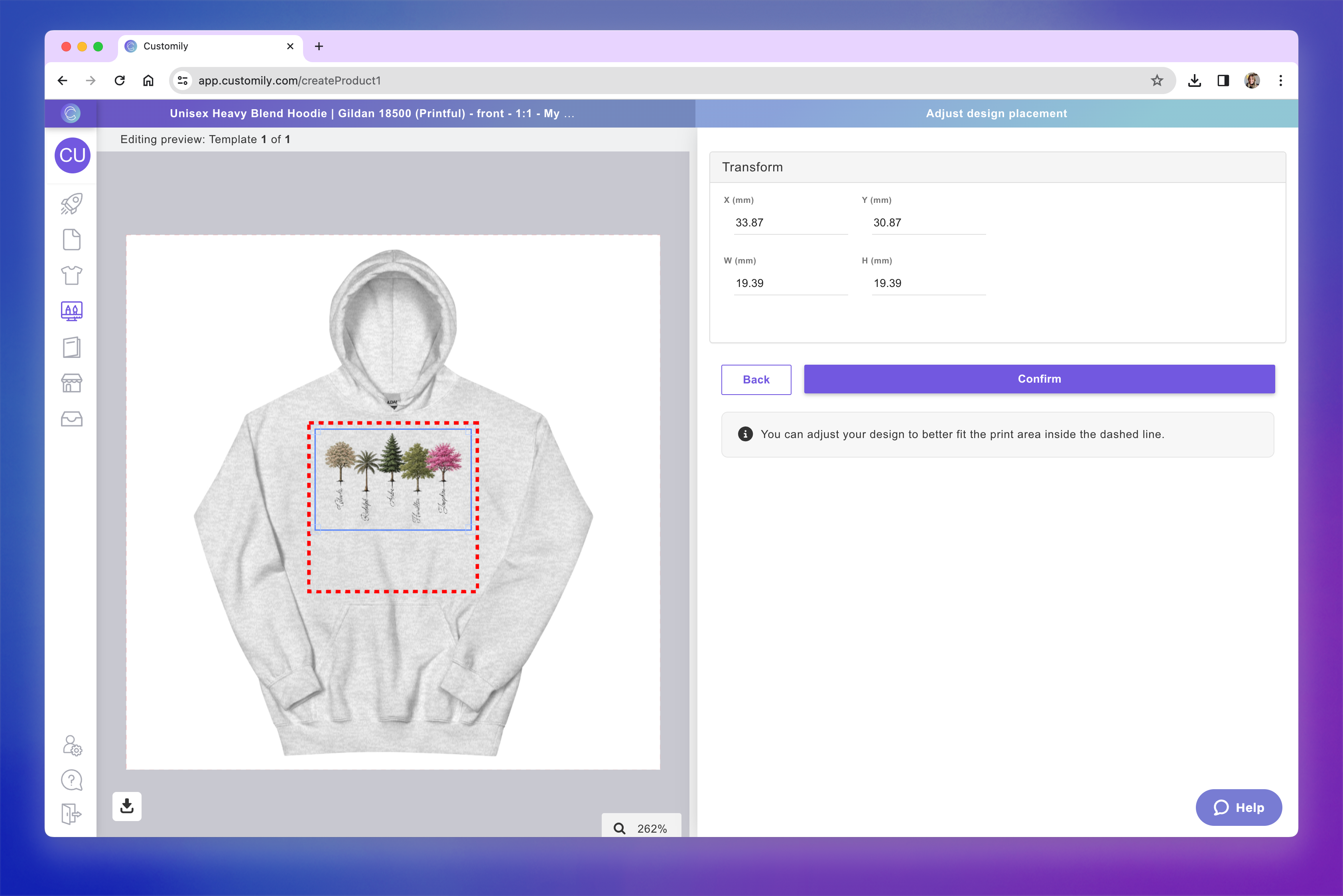Focus the X (mm) input field

tap(790, 223)
